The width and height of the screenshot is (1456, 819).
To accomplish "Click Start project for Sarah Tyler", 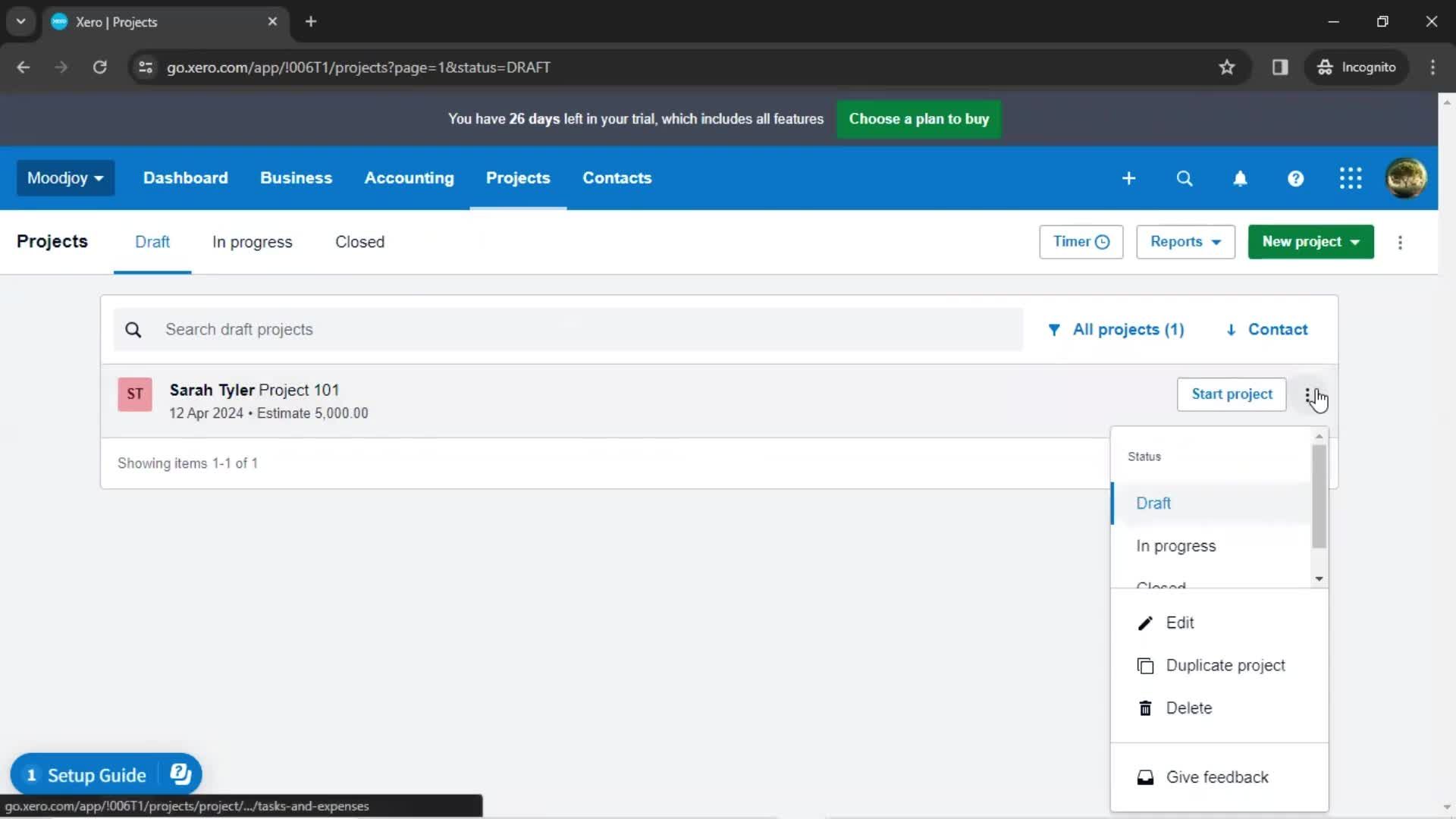I will [x=1232, y=394].
